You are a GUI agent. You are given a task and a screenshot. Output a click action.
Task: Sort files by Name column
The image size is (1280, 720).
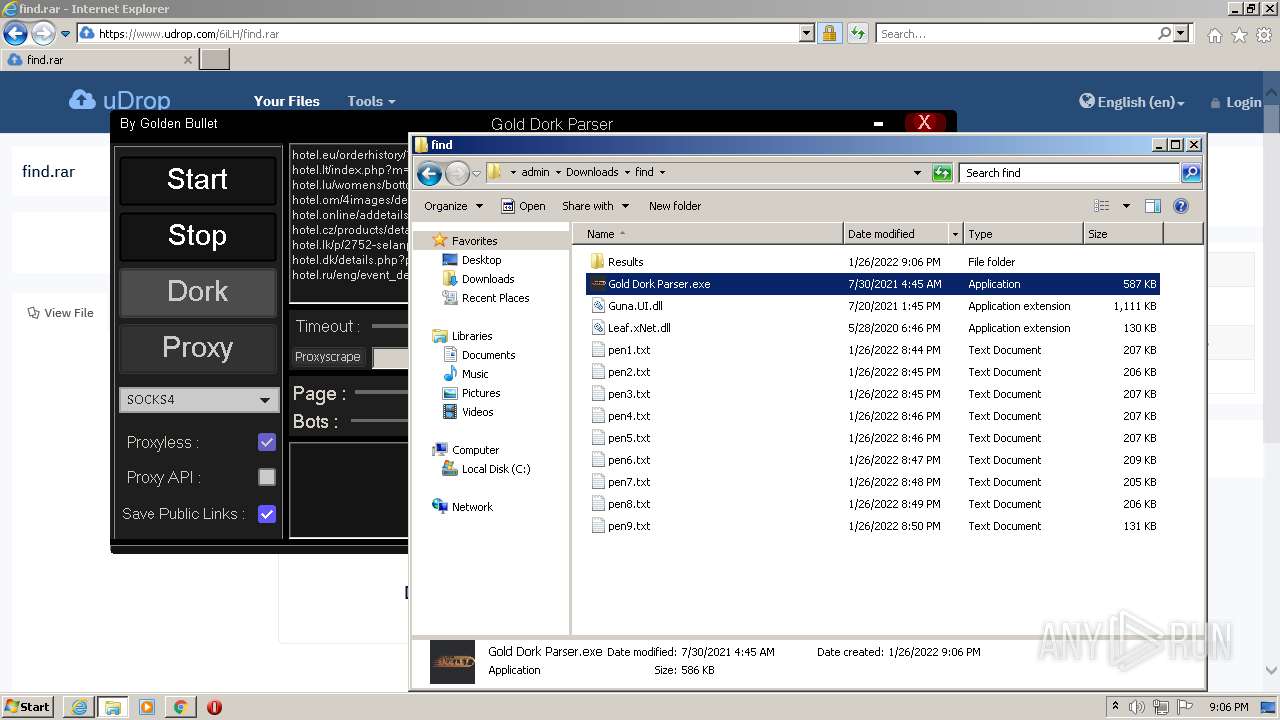click(x=708, y=234)
